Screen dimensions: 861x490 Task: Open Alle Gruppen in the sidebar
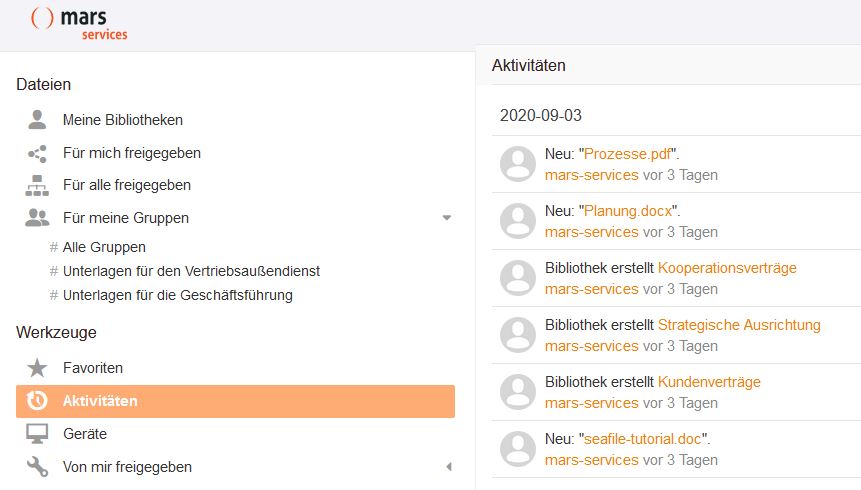click(104, 247)
